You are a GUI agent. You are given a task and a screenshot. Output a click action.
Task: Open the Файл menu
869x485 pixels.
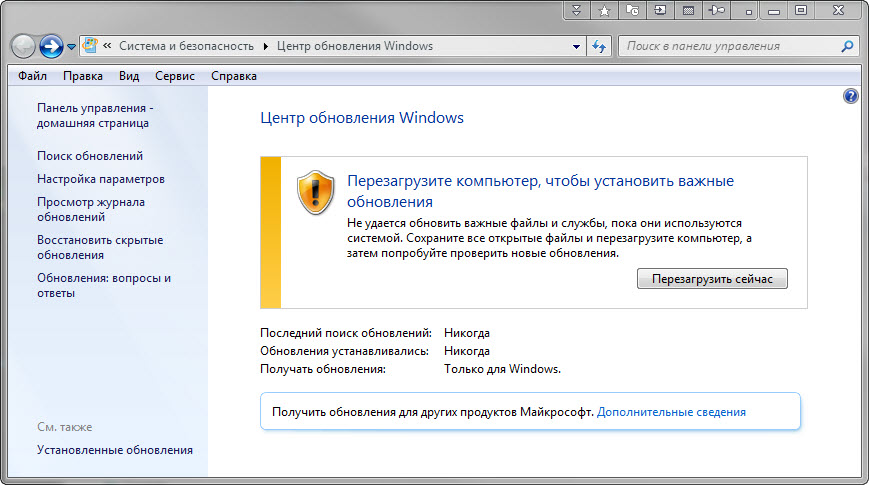pyautogui.click(x=32, y=76)
